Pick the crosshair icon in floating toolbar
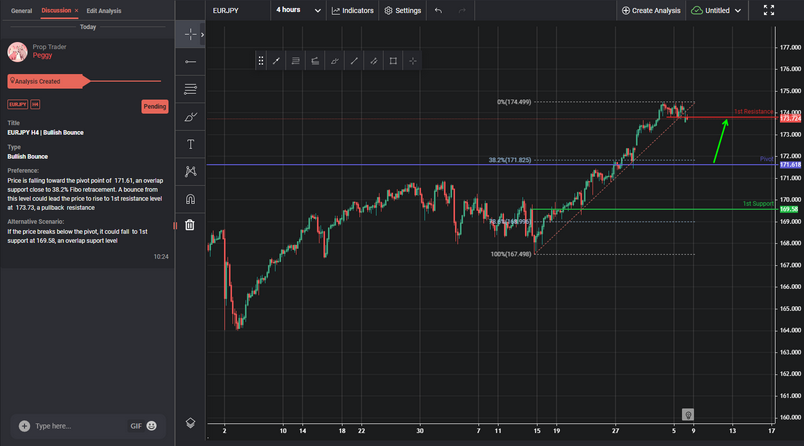 412,61
